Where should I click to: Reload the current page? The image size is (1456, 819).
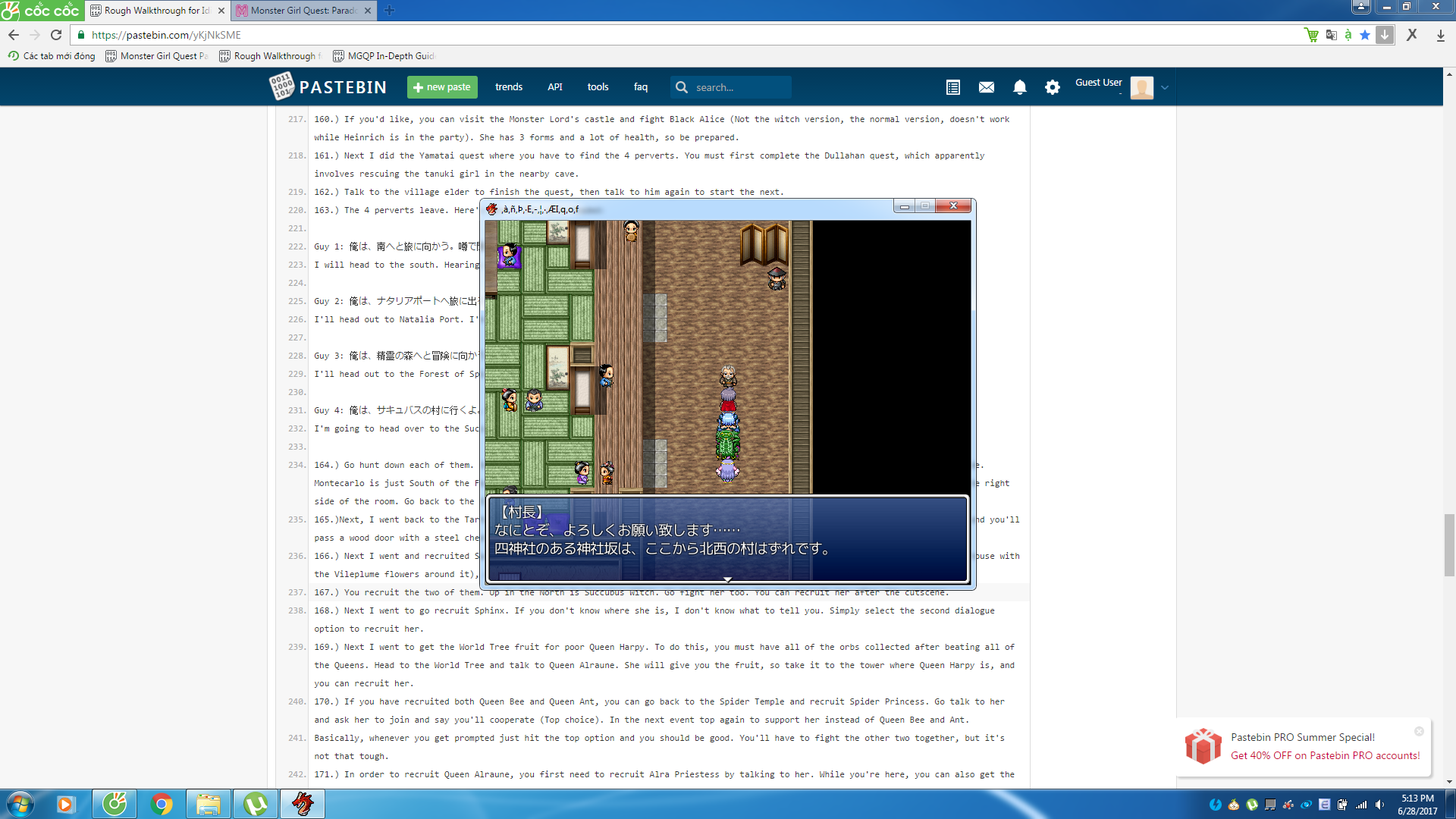point(56,35)
